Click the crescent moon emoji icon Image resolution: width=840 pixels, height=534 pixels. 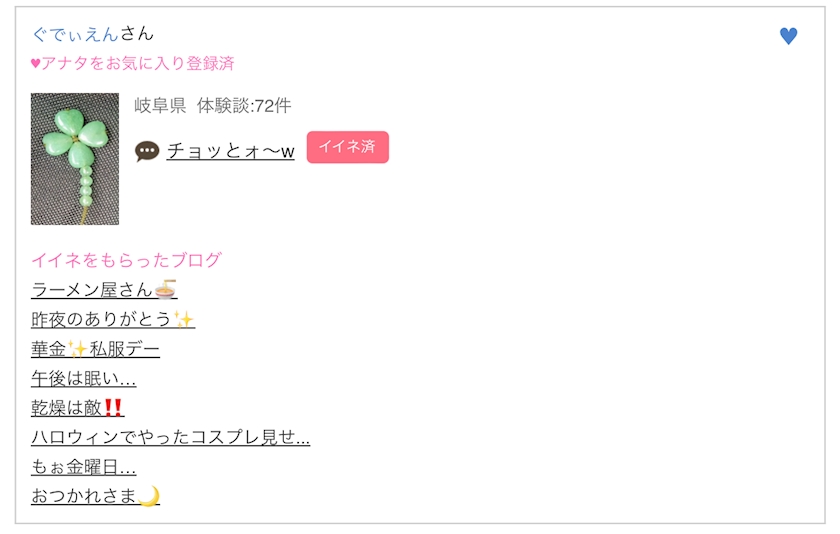click(x=149, y=496)
